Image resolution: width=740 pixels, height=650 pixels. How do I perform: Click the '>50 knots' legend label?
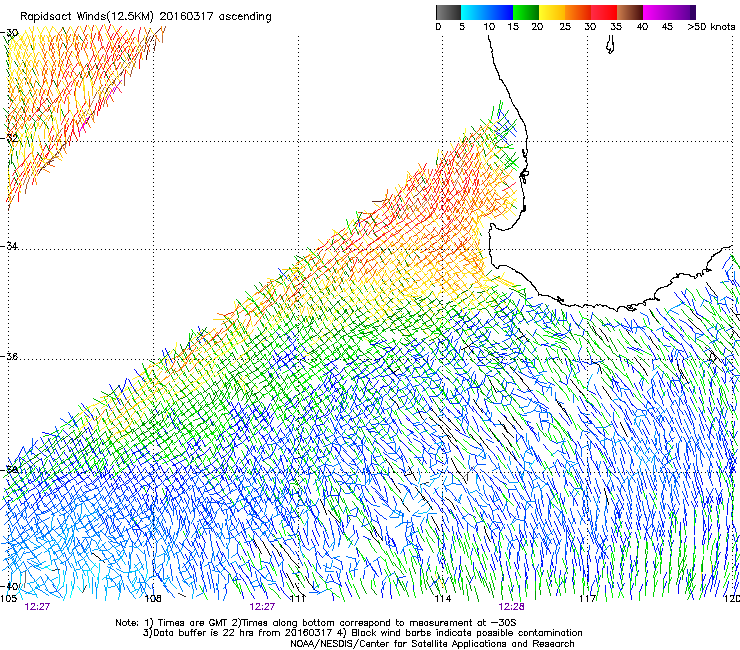(x=711, y=27)
